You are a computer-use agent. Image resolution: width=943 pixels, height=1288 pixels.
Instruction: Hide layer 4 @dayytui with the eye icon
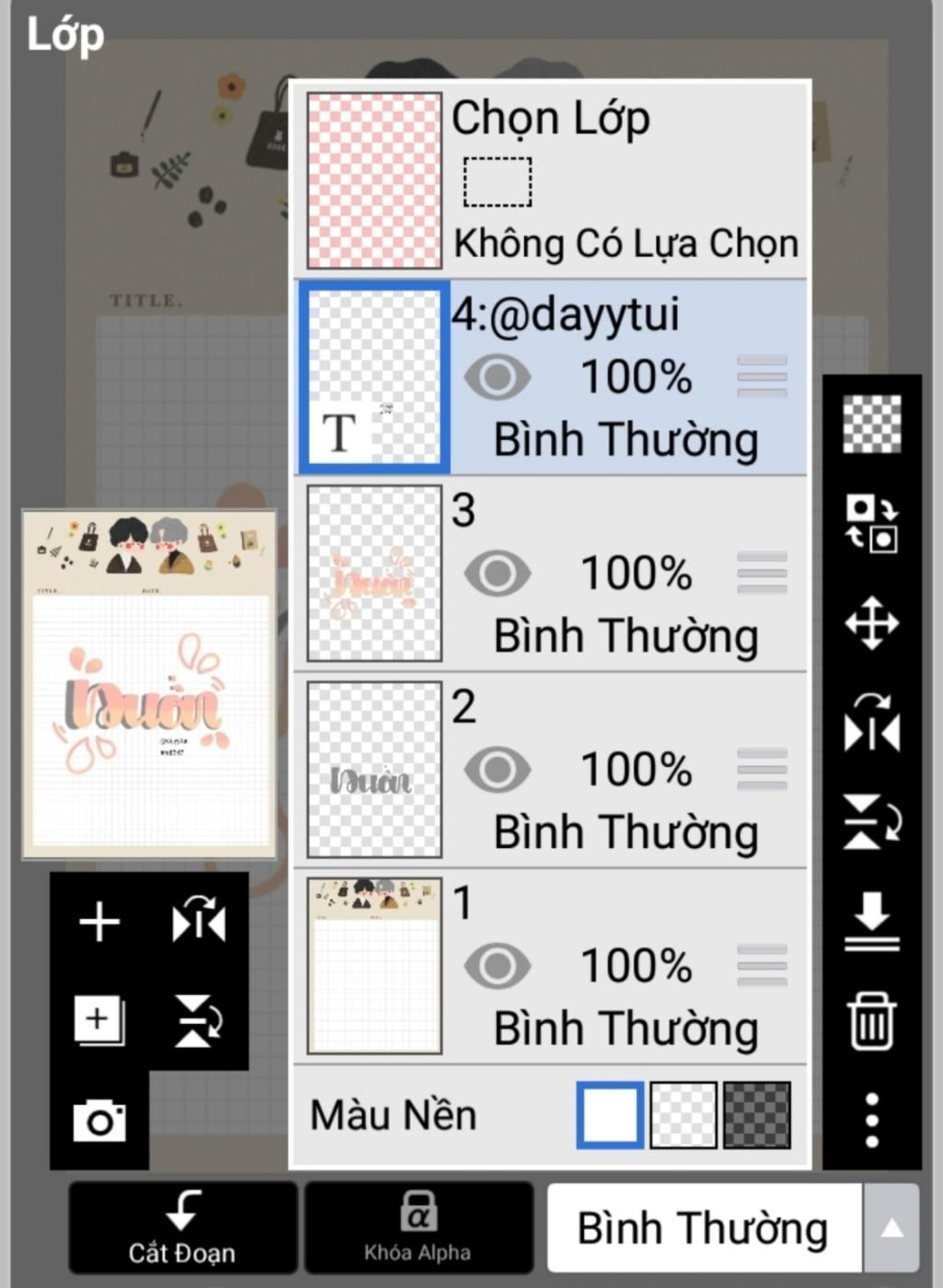click(x=497, y=377)
